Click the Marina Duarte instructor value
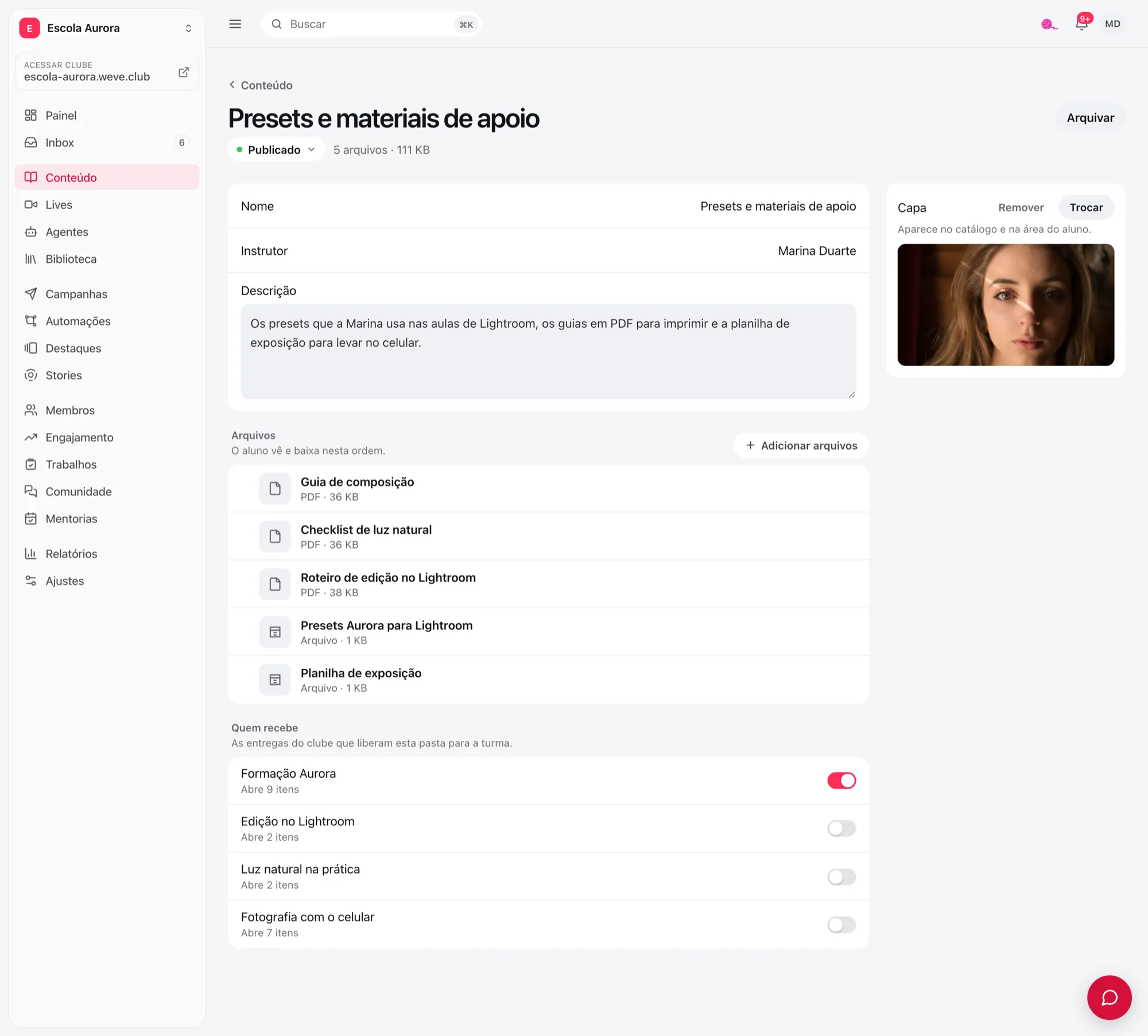Screen dimensions: 1148x1036 [816, 251]
